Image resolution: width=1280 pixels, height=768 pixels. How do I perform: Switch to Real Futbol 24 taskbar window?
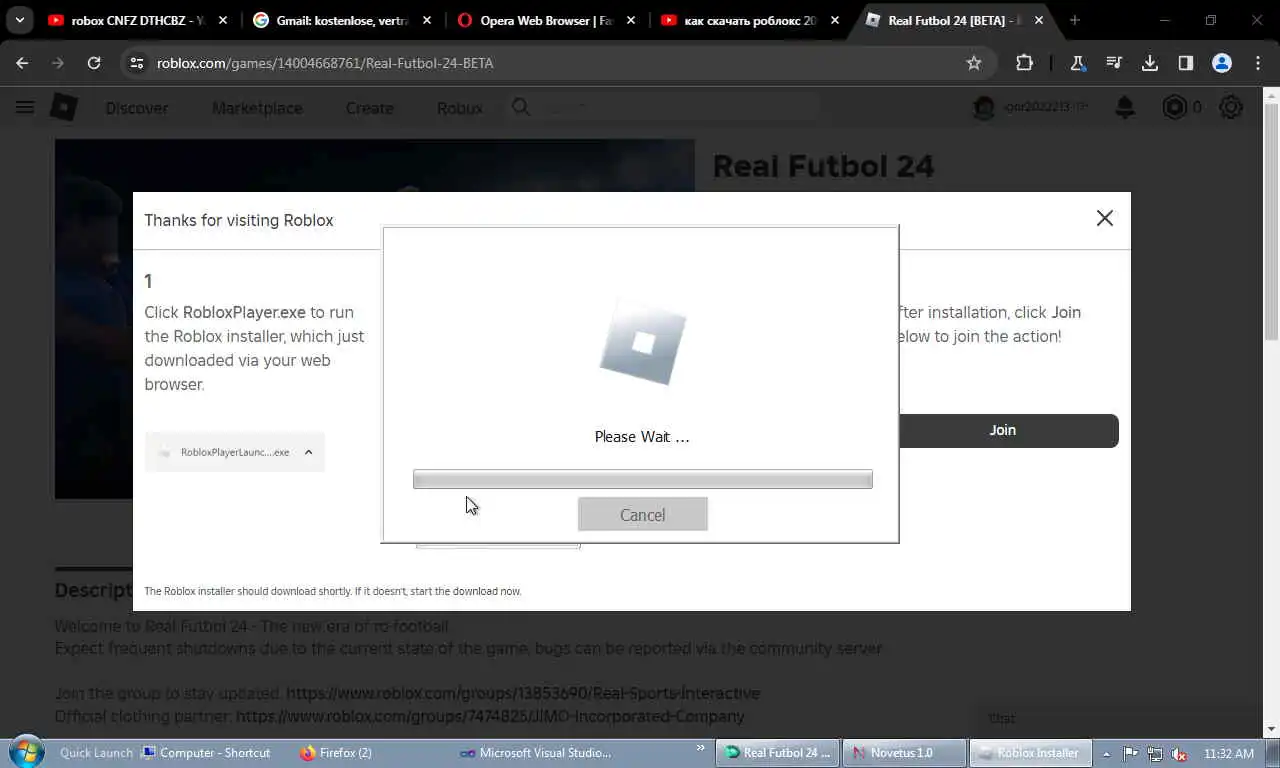777,753
